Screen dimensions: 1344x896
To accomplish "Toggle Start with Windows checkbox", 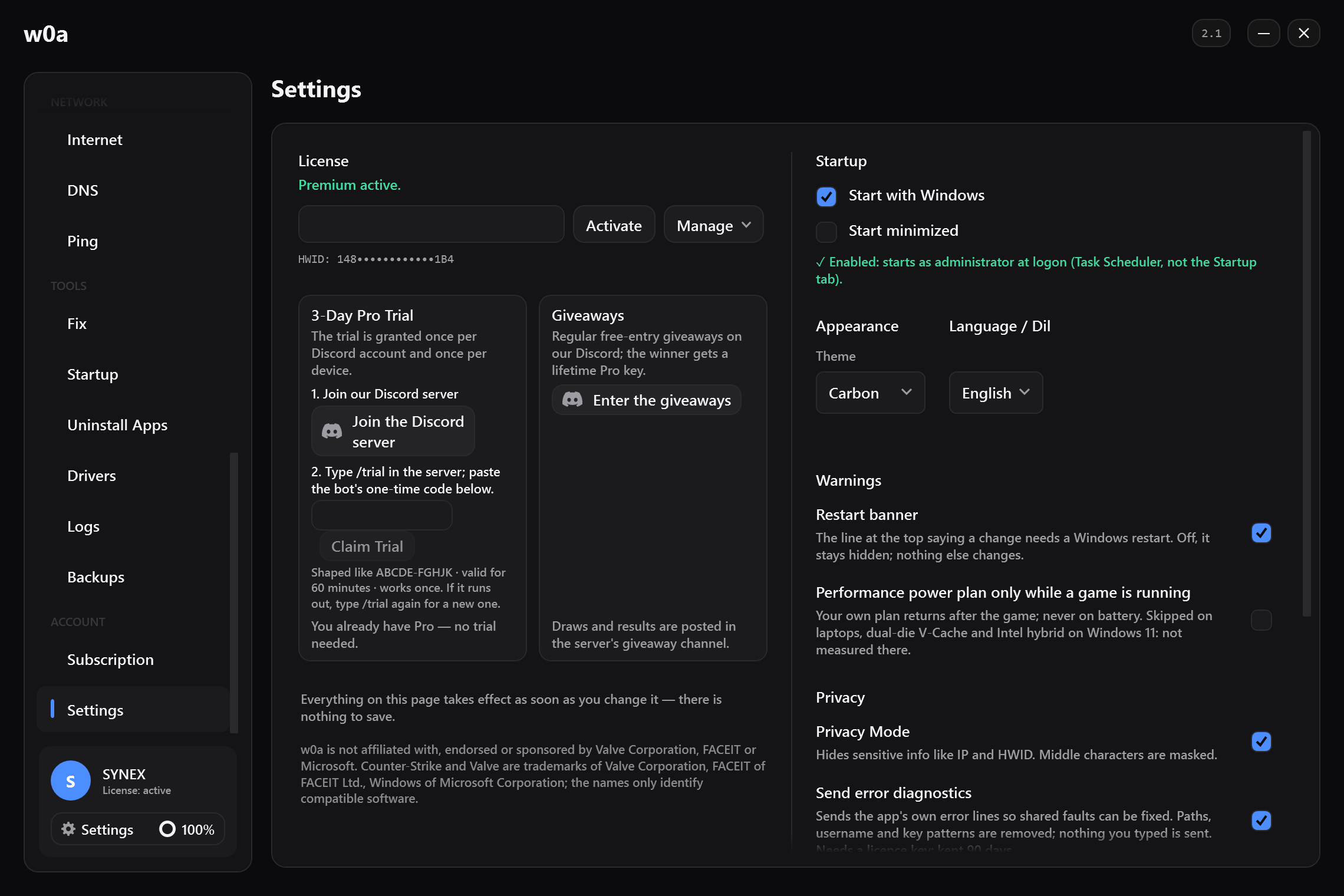I will click(826, 196).
